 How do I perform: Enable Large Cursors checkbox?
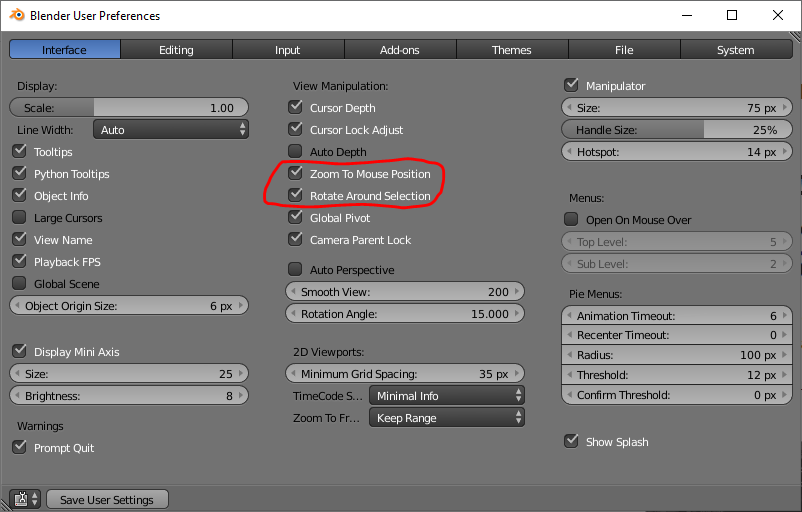click(19, 217)
